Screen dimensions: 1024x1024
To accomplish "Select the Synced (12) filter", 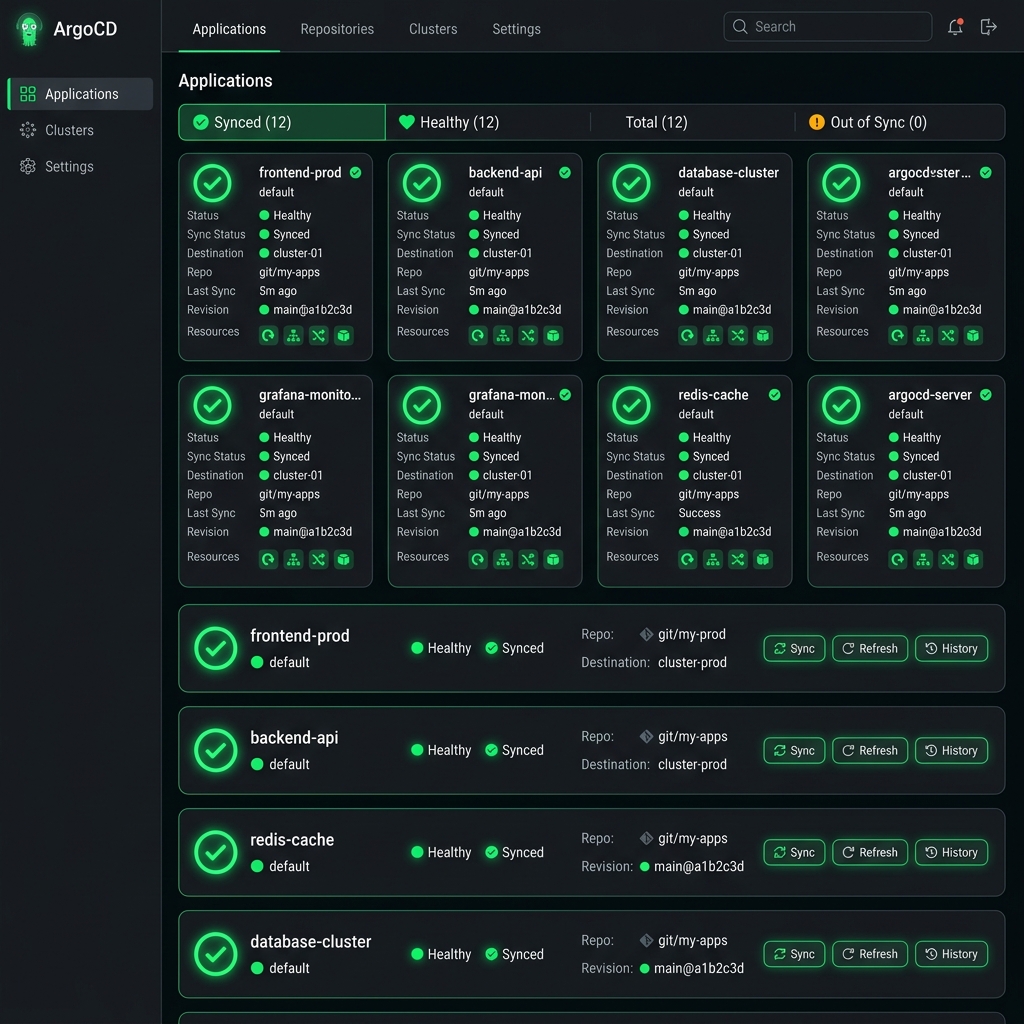I will pyautogui.click(x=282, y=122).
